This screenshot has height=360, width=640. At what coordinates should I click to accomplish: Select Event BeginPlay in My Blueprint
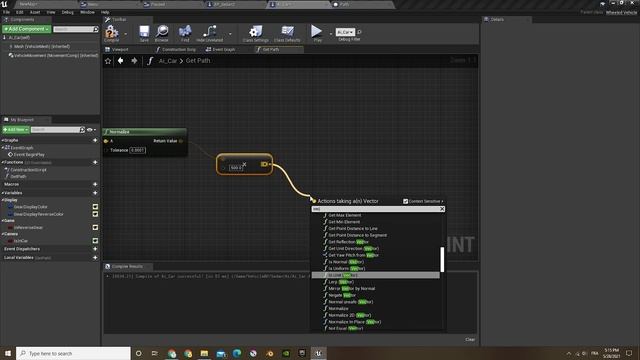point(29,155)
